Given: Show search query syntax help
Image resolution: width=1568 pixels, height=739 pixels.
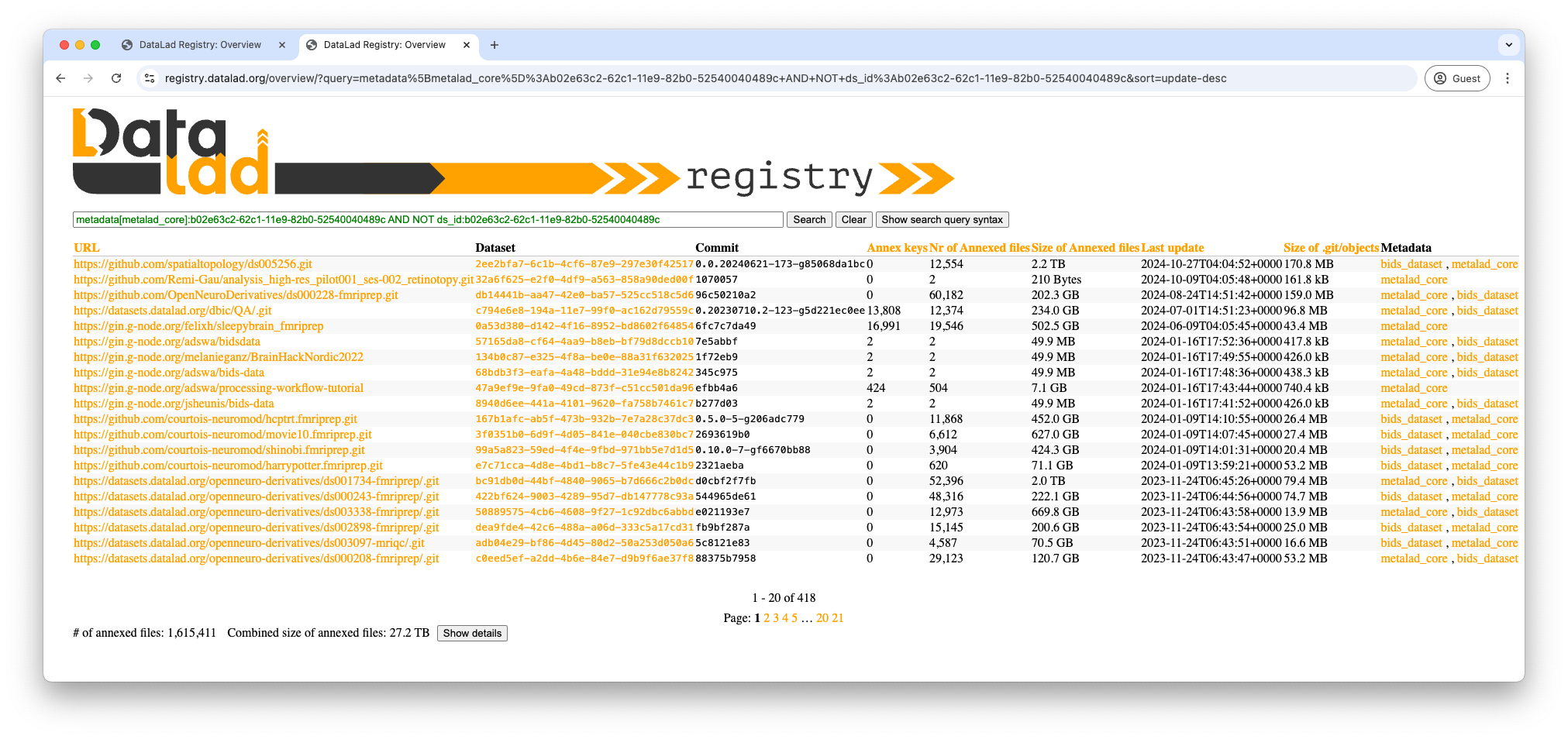Looking at the screenshot, I should 942,220.
